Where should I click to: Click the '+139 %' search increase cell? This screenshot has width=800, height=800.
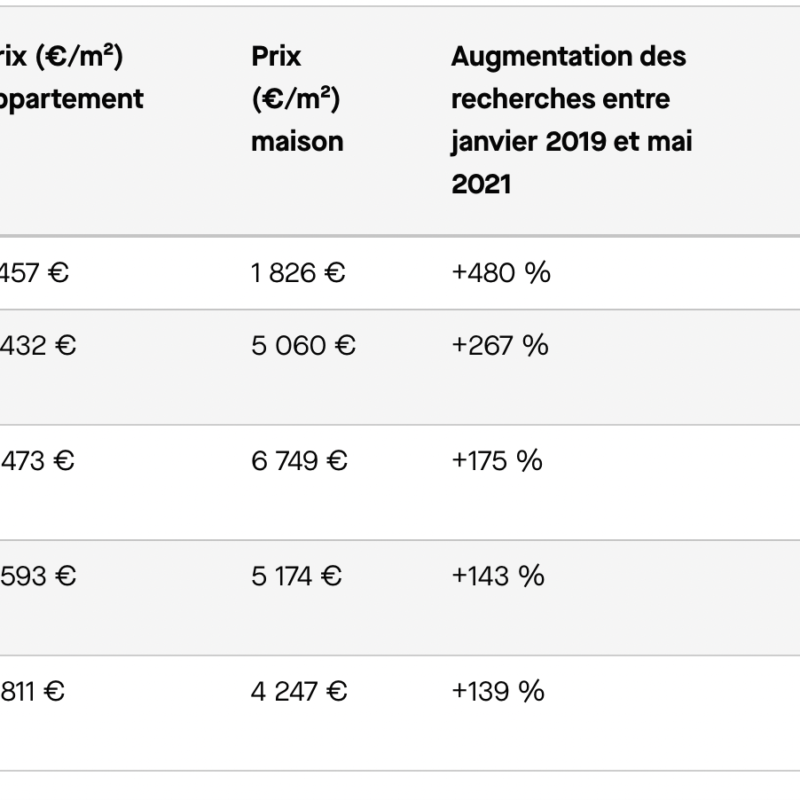click(x=497, y=691)
